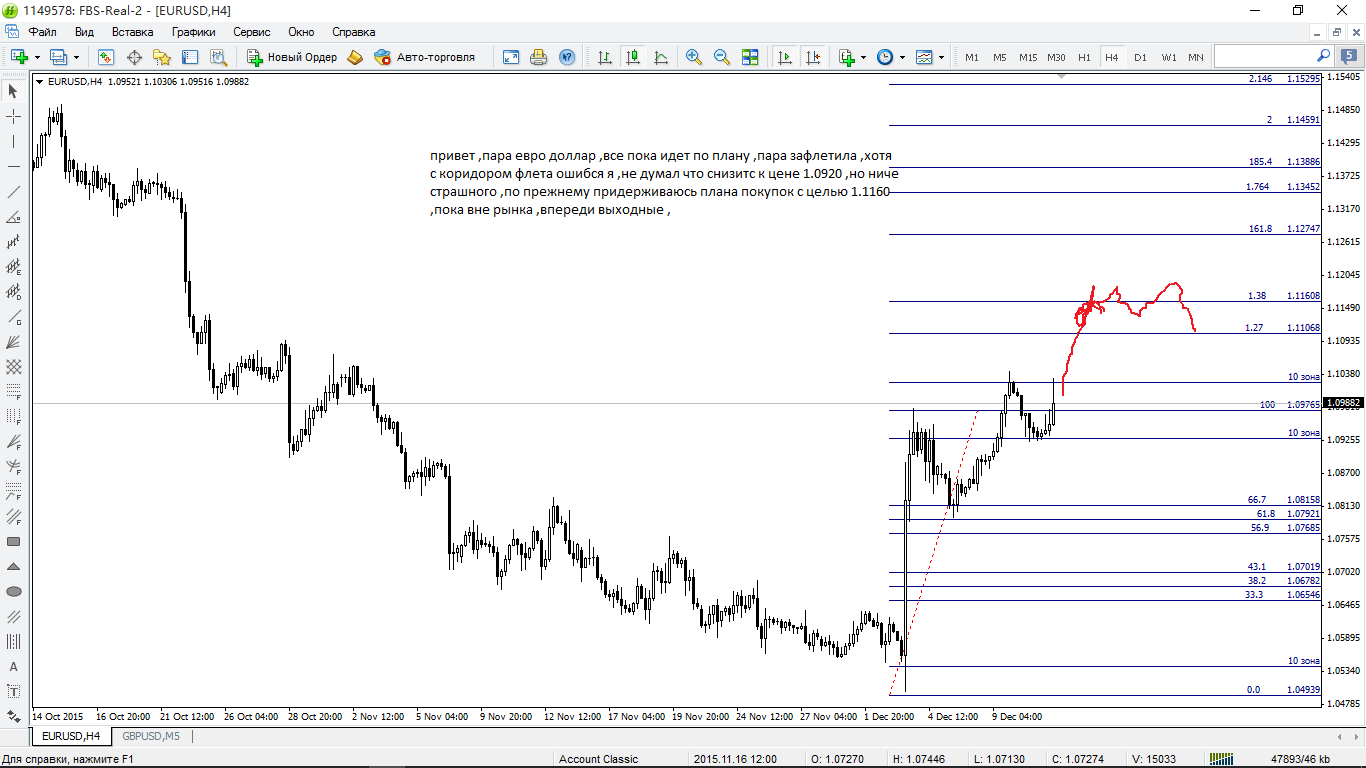
Task: Switch timeframe to D1
Action: pyautogui.click(x=1140, y=57)
